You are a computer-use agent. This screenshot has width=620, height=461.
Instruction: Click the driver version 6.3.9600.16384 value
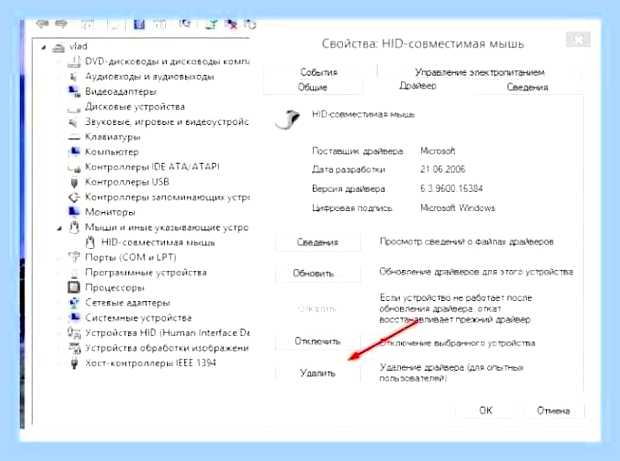(x=452, y=189)
